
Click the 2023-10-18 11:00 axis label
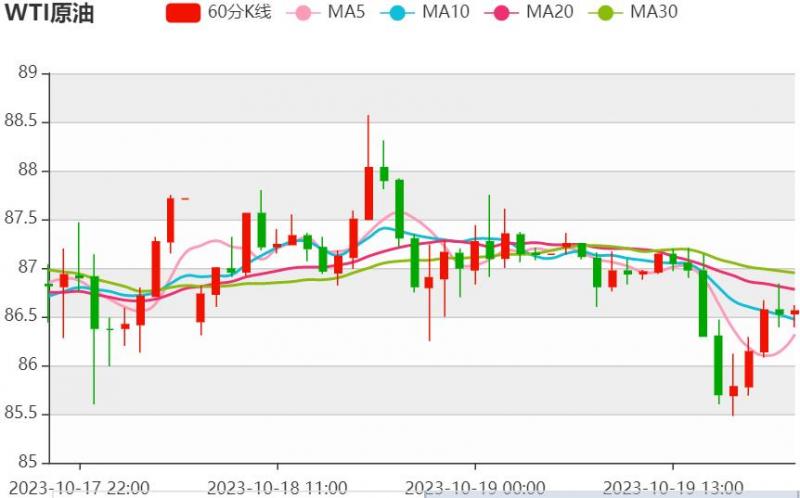pos(278,488)
